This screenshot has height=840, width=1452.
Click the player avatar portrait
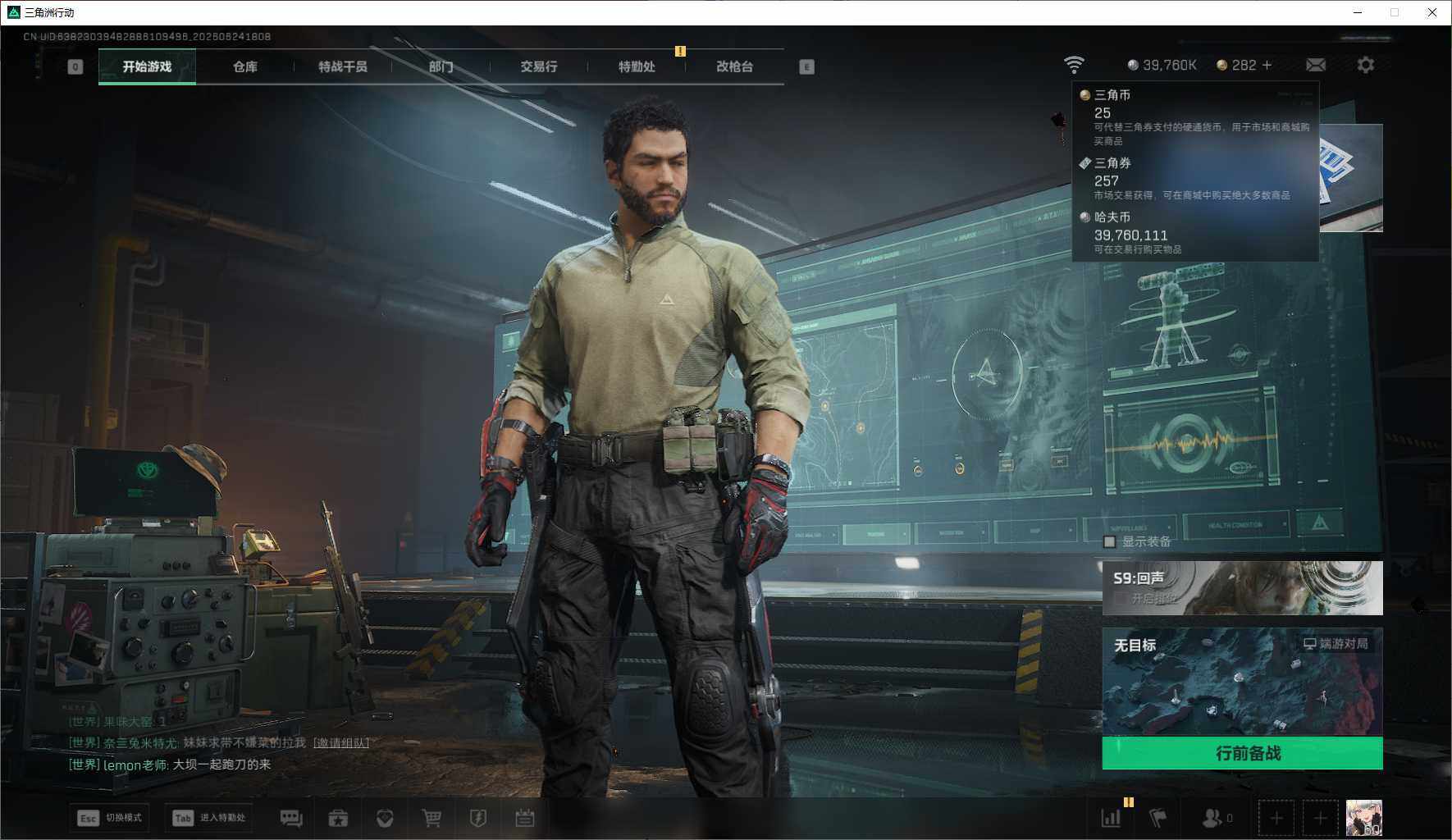1364,818
